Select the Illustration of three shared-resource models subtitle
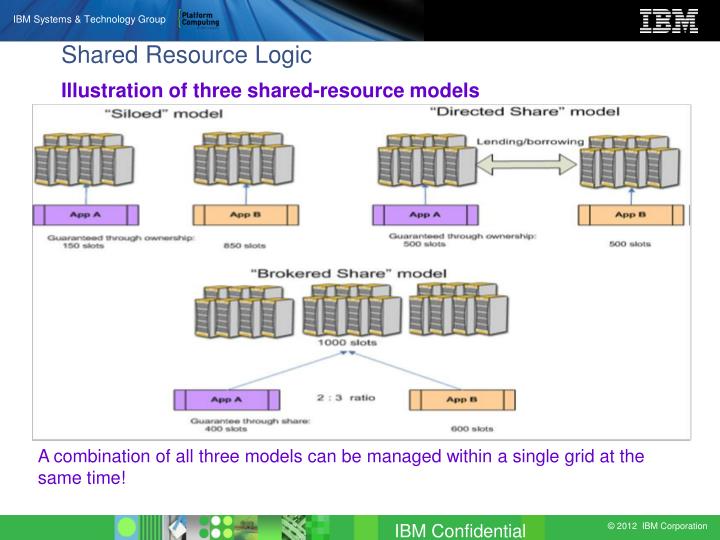The height and width of the screenshot is (540, 720). point(270,90)
